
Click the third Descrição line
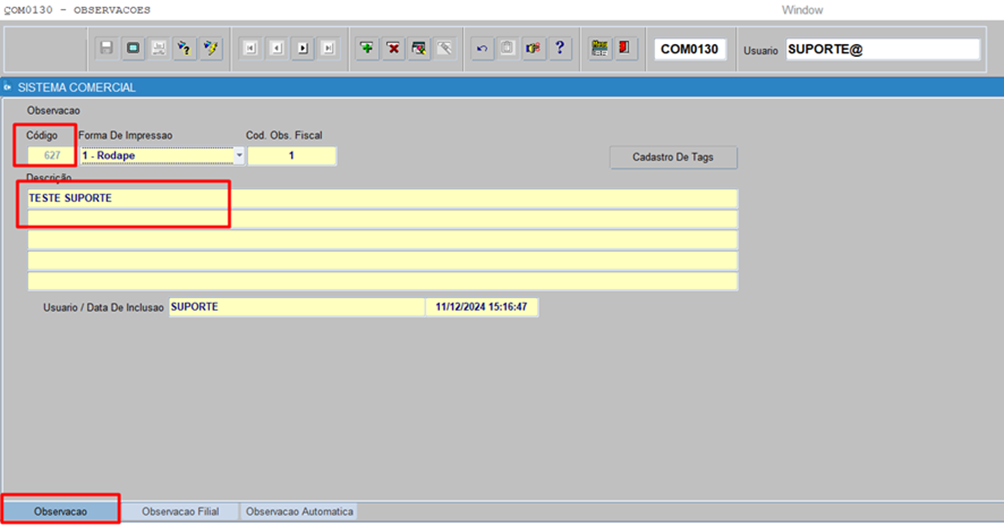pyautogui.click(x=383, y=240)
